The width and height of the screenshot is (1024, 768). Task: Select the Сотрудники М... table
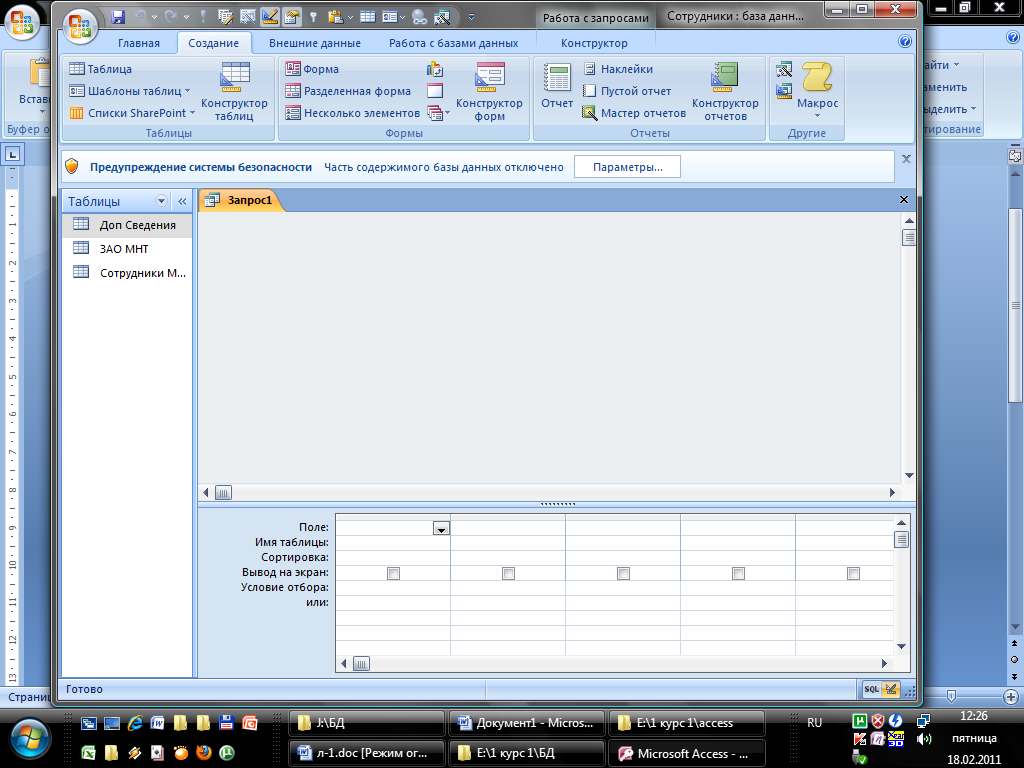127,273
